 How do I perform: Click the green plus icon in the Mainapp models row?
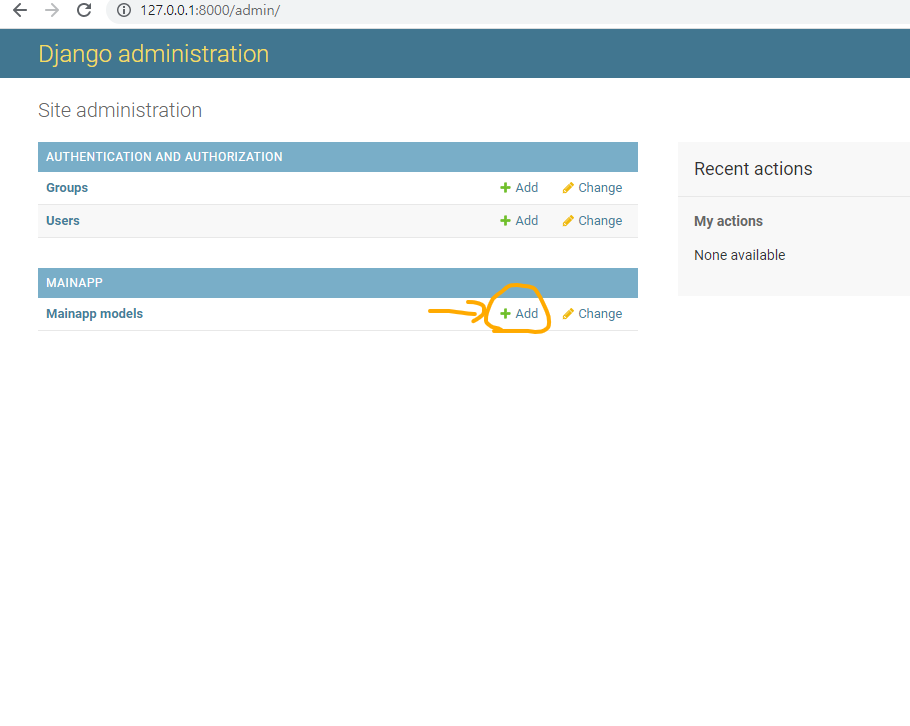point(505,313)
